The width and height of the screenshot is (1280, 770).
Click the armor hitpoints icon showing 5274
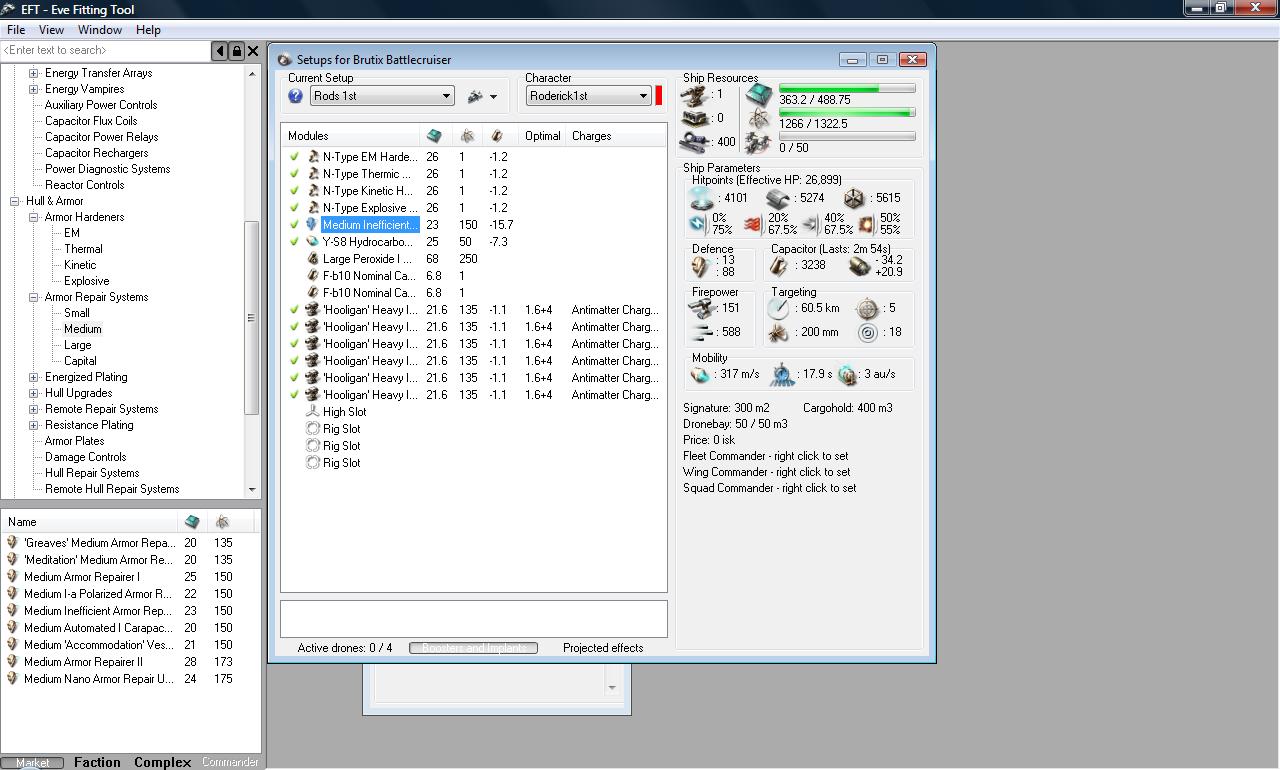pyautogui.click(x=779, y=198)
